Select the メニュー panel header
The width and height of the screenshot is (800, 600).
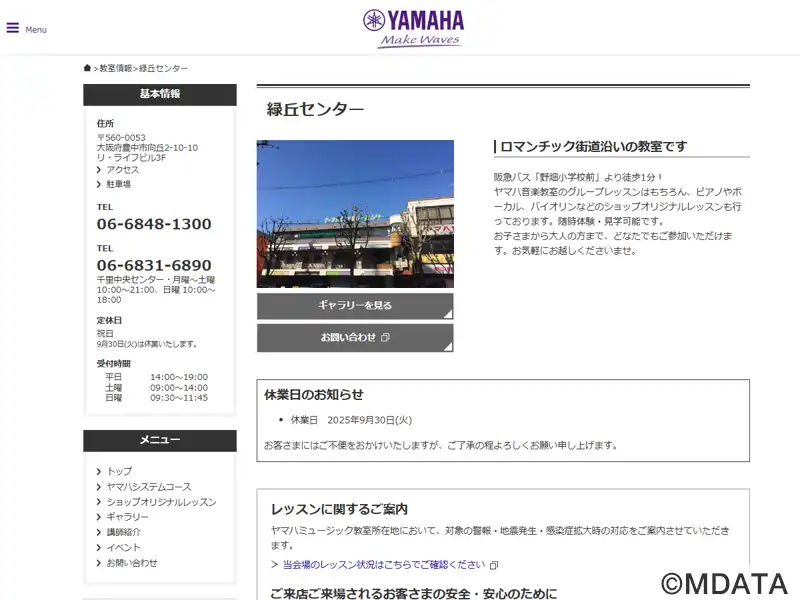(x=160, y=440)
